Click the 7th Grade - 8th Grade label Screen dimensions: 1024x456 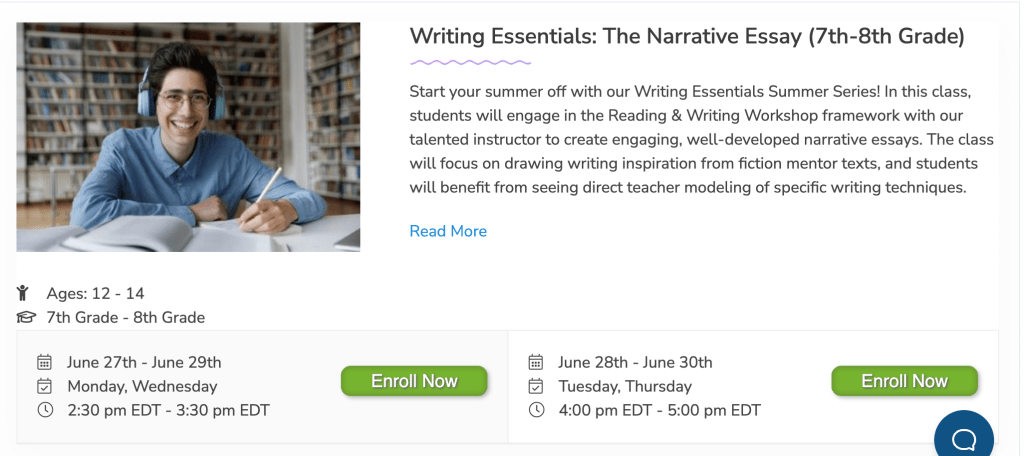125,318
